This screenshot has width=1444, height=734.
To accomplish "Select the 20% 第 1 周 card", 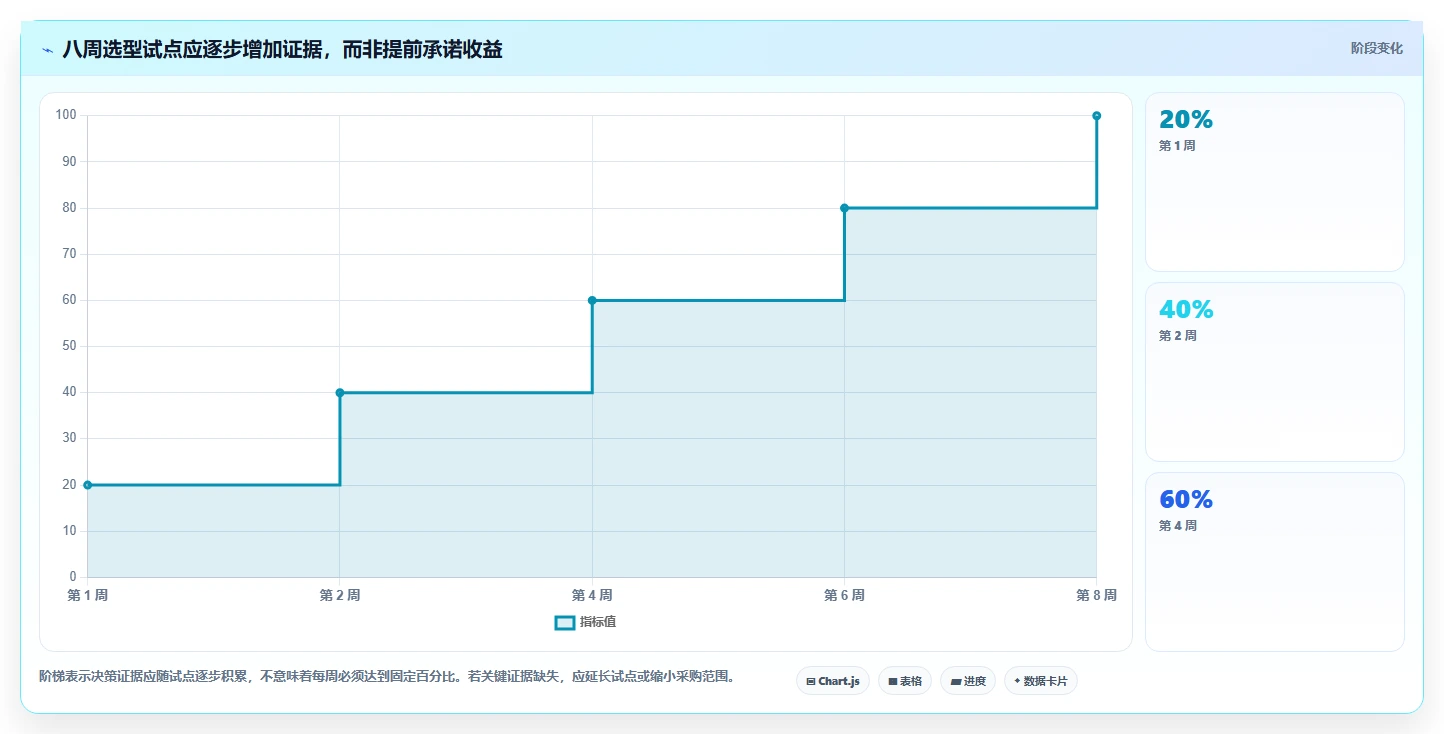I will 1275,182.
